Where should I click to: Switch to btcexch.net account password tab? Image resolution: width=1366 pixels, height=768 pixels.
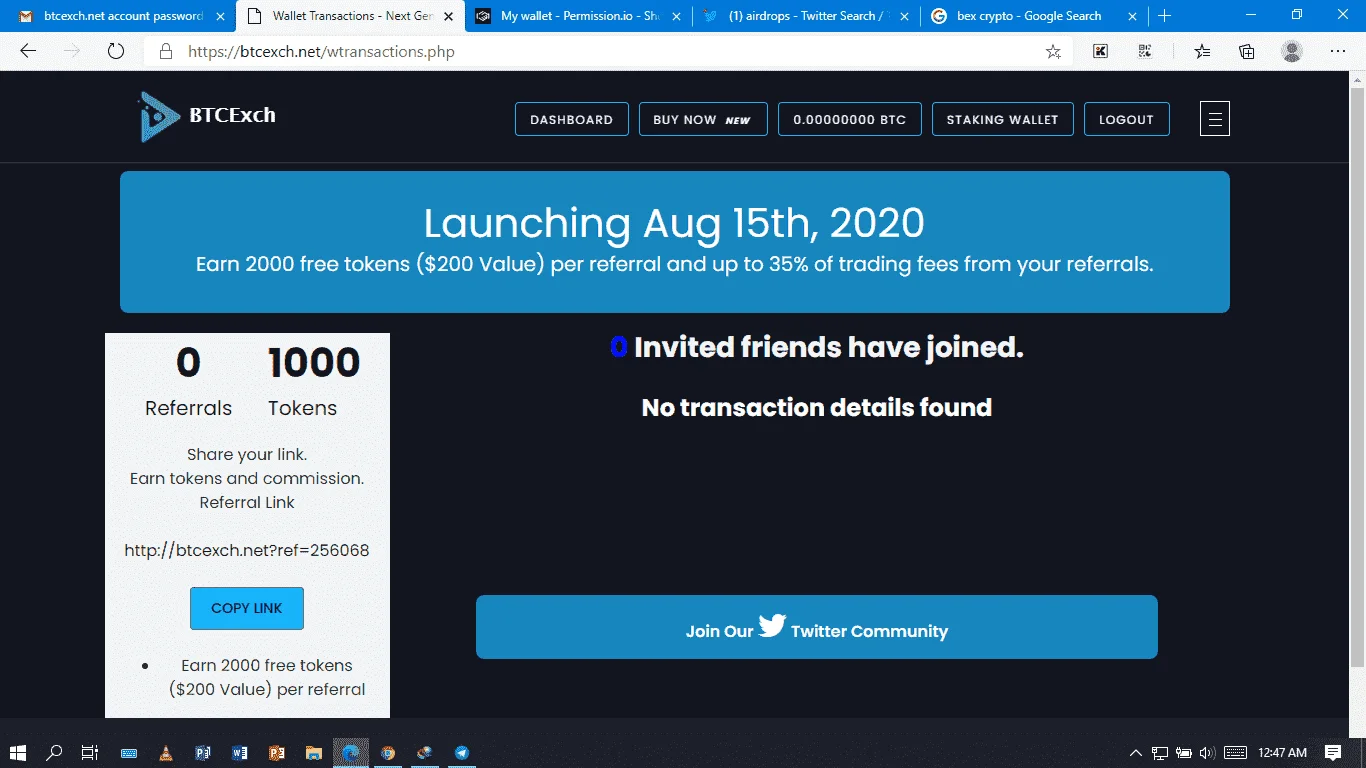click(x=116, y=16)
